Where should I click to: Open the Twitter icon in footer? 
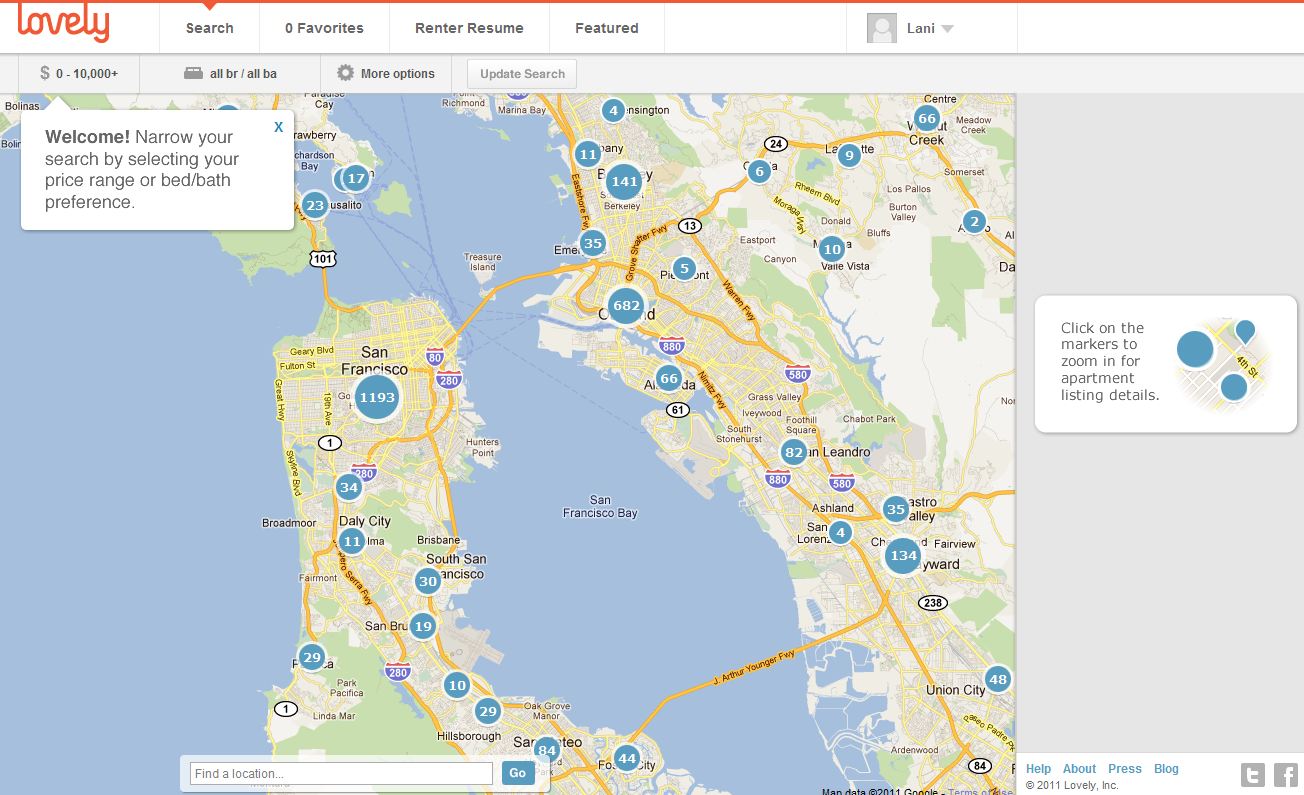click(1252, 774)
